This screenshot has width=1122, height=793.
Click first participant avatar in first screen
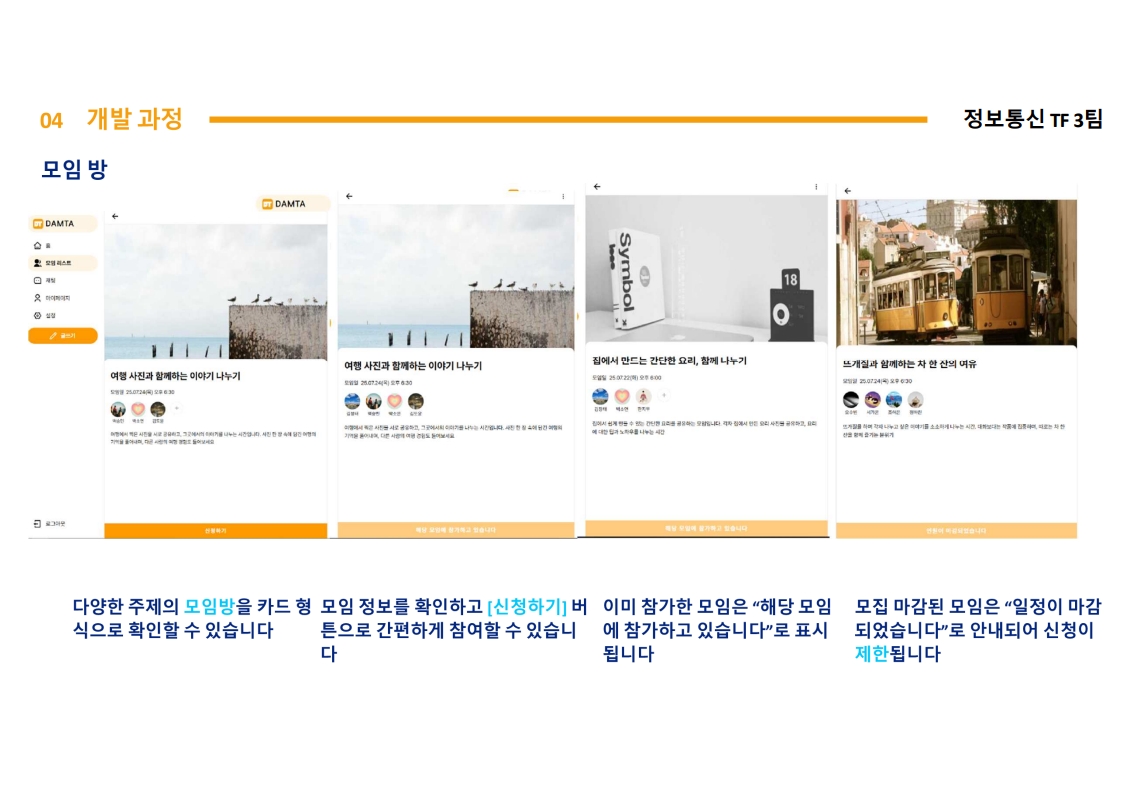coord(118,409)
